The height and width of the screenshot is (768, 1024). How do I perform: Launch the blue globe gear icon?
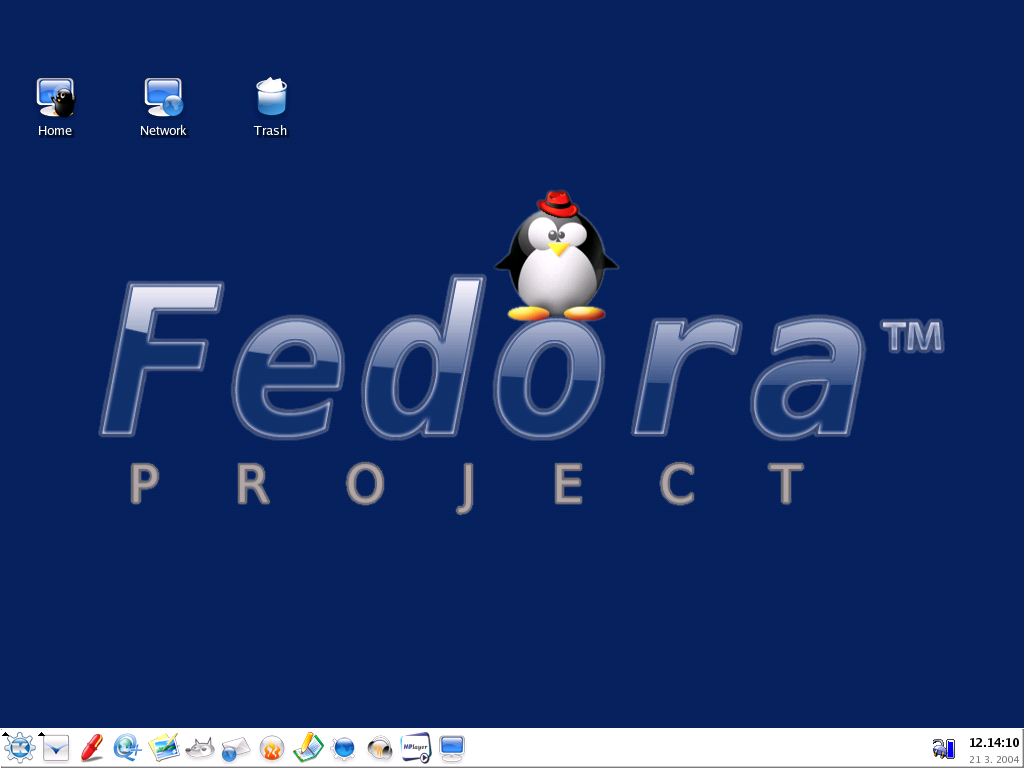click(x=344, y=748)
